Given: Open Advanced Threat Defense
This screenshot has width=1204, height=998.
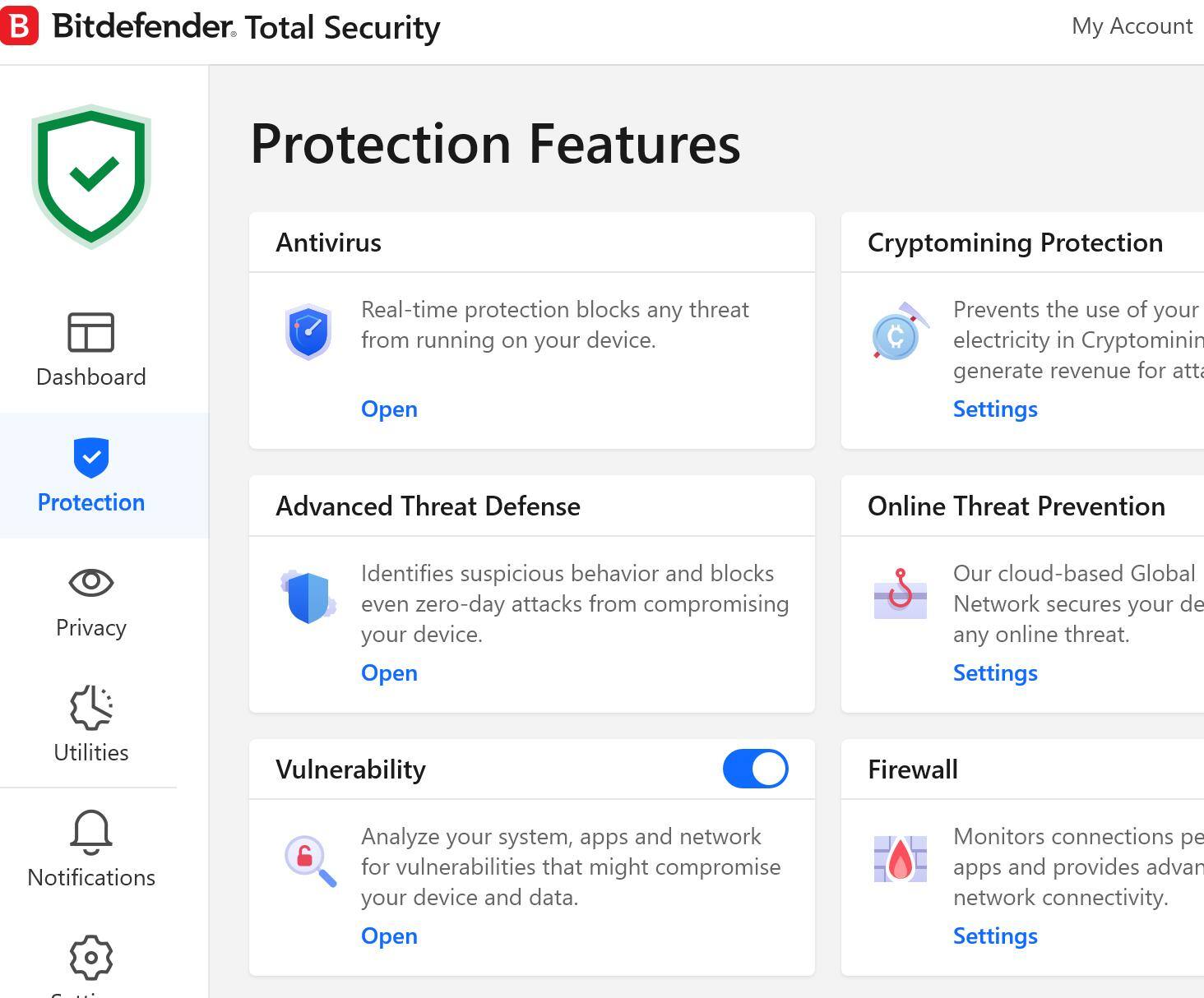Looking at the screenshot, I should click(x=389, y=672).
